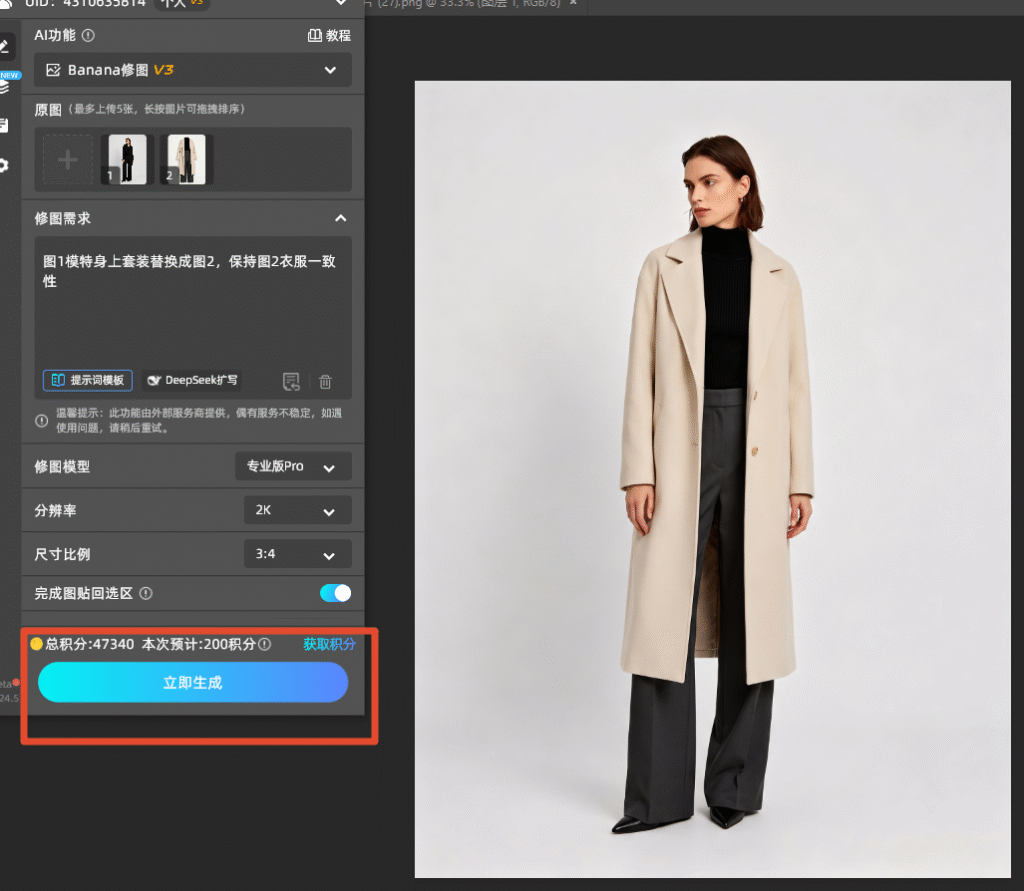Toggle off 完成图贴回选区 switch
1024x891 pixels.
pyautogui.click(x=336, y=593)
